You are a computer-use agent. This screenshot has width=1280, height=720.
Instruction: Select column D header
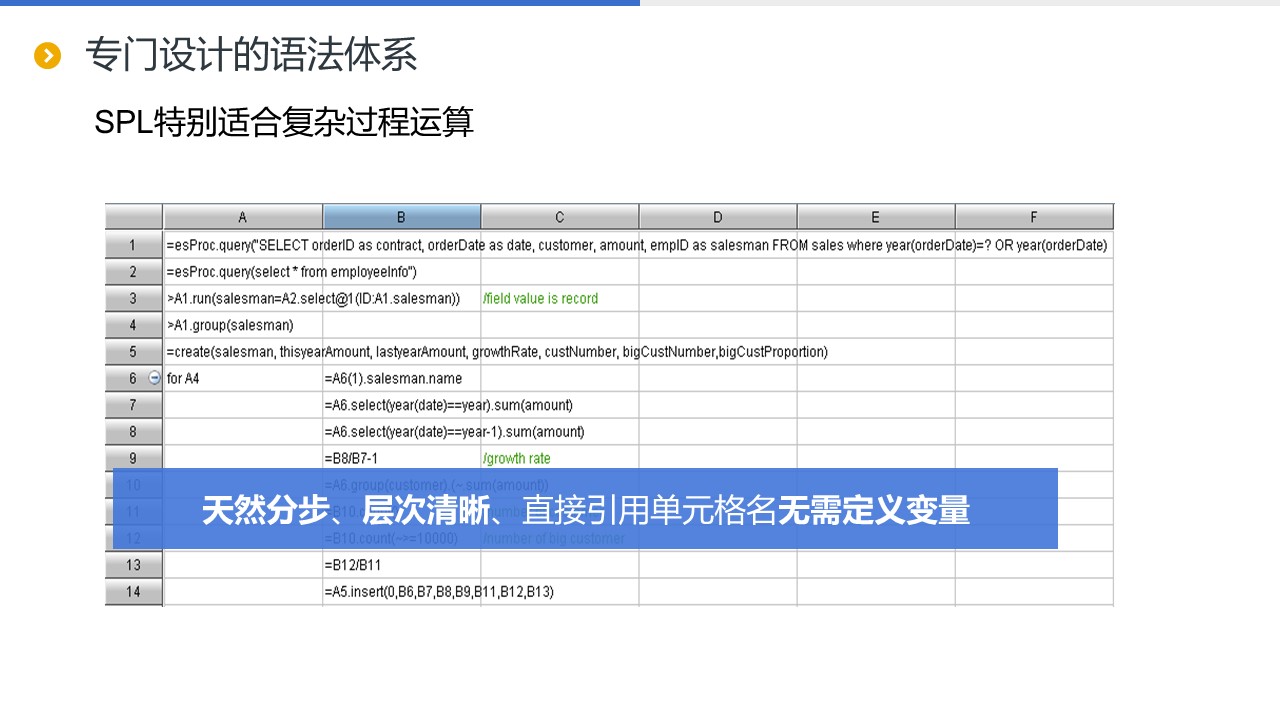point(718,217)
